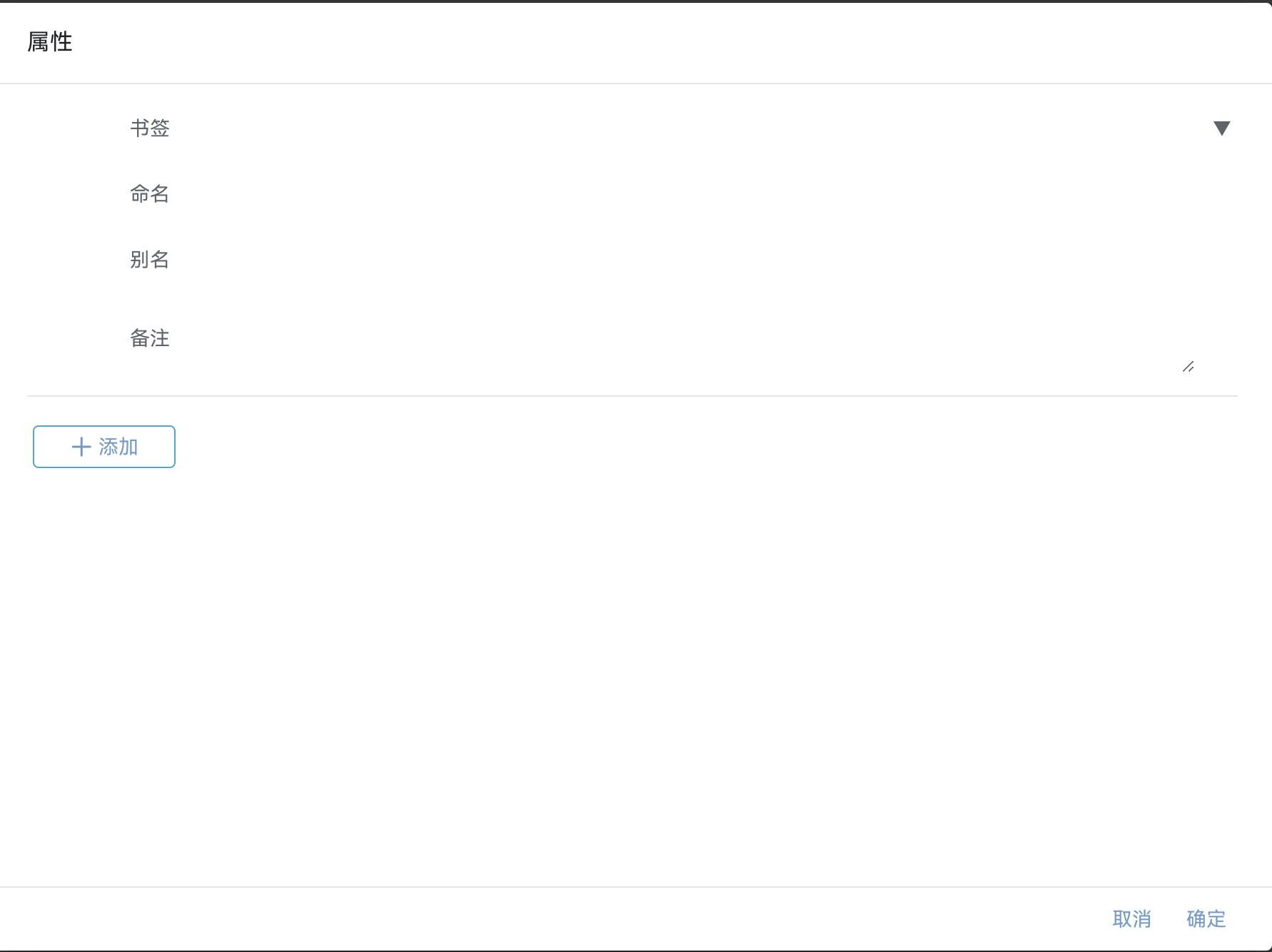Click into the 命名 input field
1272x952 pixels.
coord(642,193)
